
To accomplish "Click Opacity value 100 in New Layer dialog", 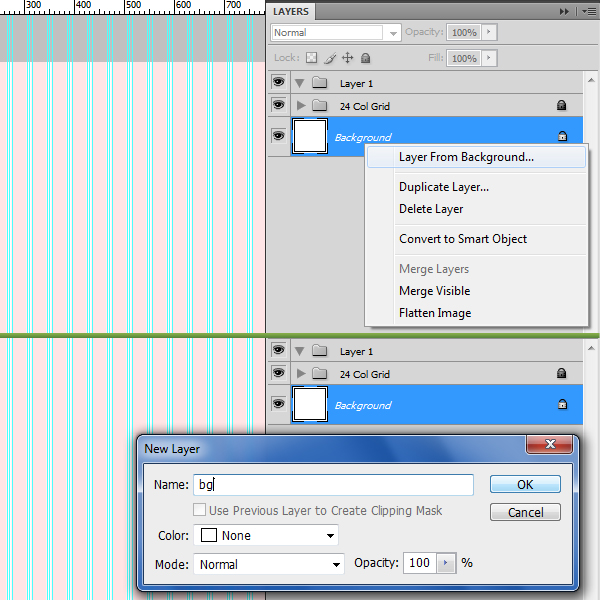I will 420,563.
